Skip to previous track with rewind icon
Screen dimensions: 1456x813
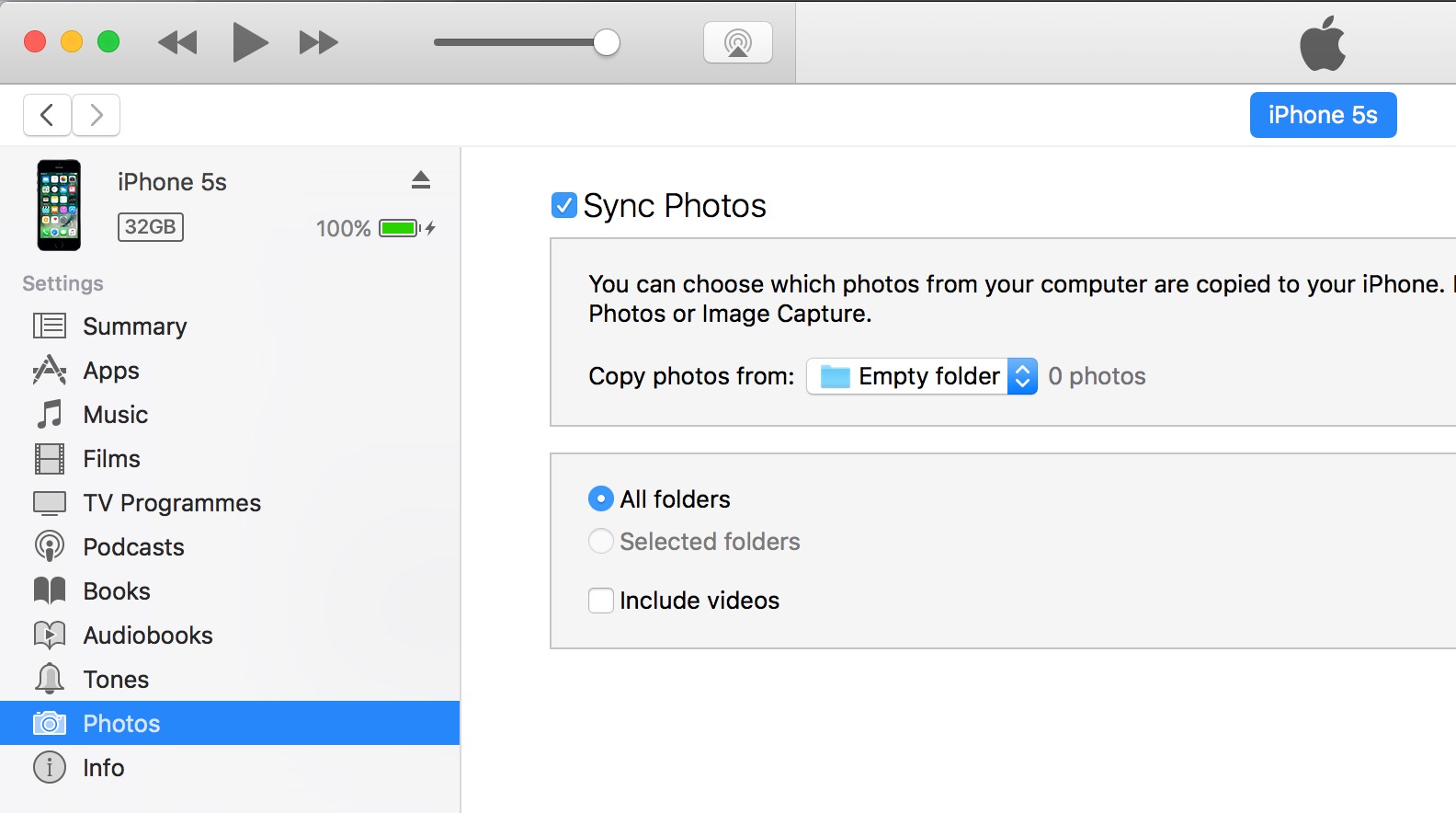177,42
